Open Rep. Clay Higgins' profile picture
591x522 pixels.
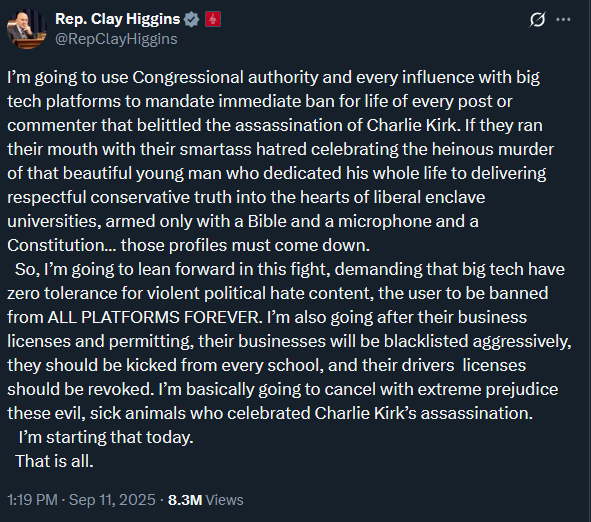point(26,29)
